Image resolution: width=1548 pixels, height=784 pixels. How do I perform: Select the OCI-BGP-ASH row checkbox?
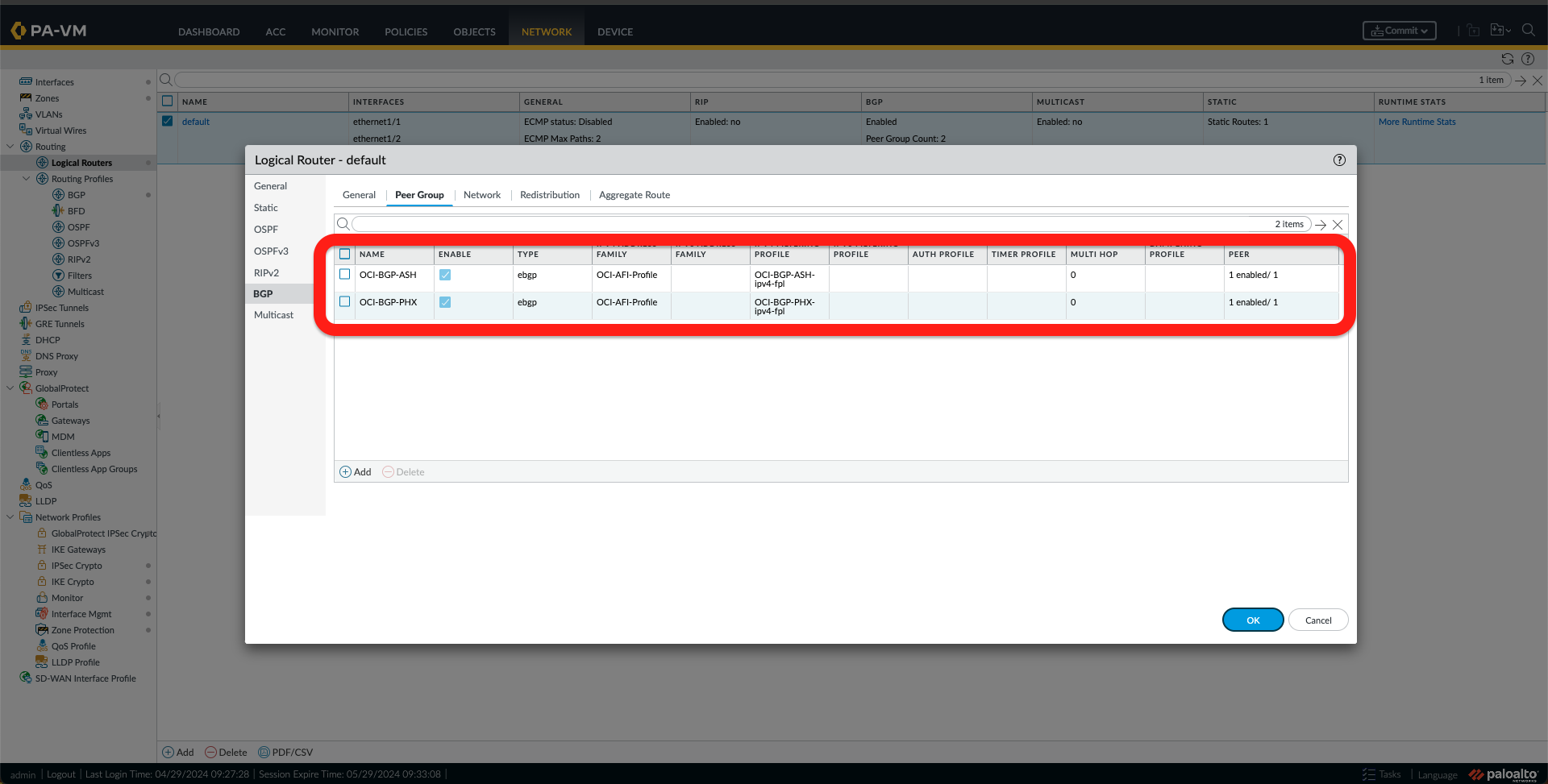[x=345, y=275]
